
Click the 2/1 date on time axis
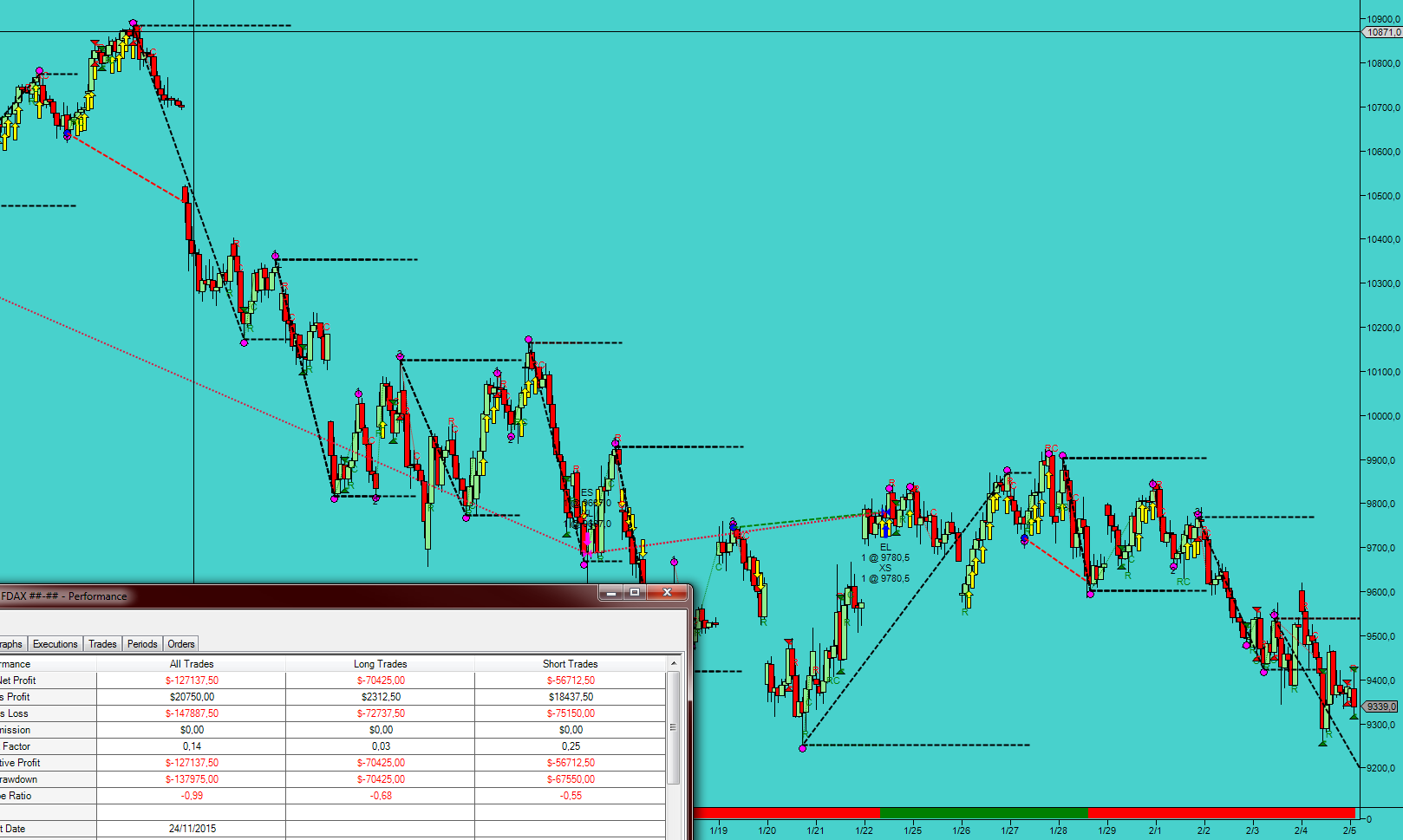pos(1155,830)
